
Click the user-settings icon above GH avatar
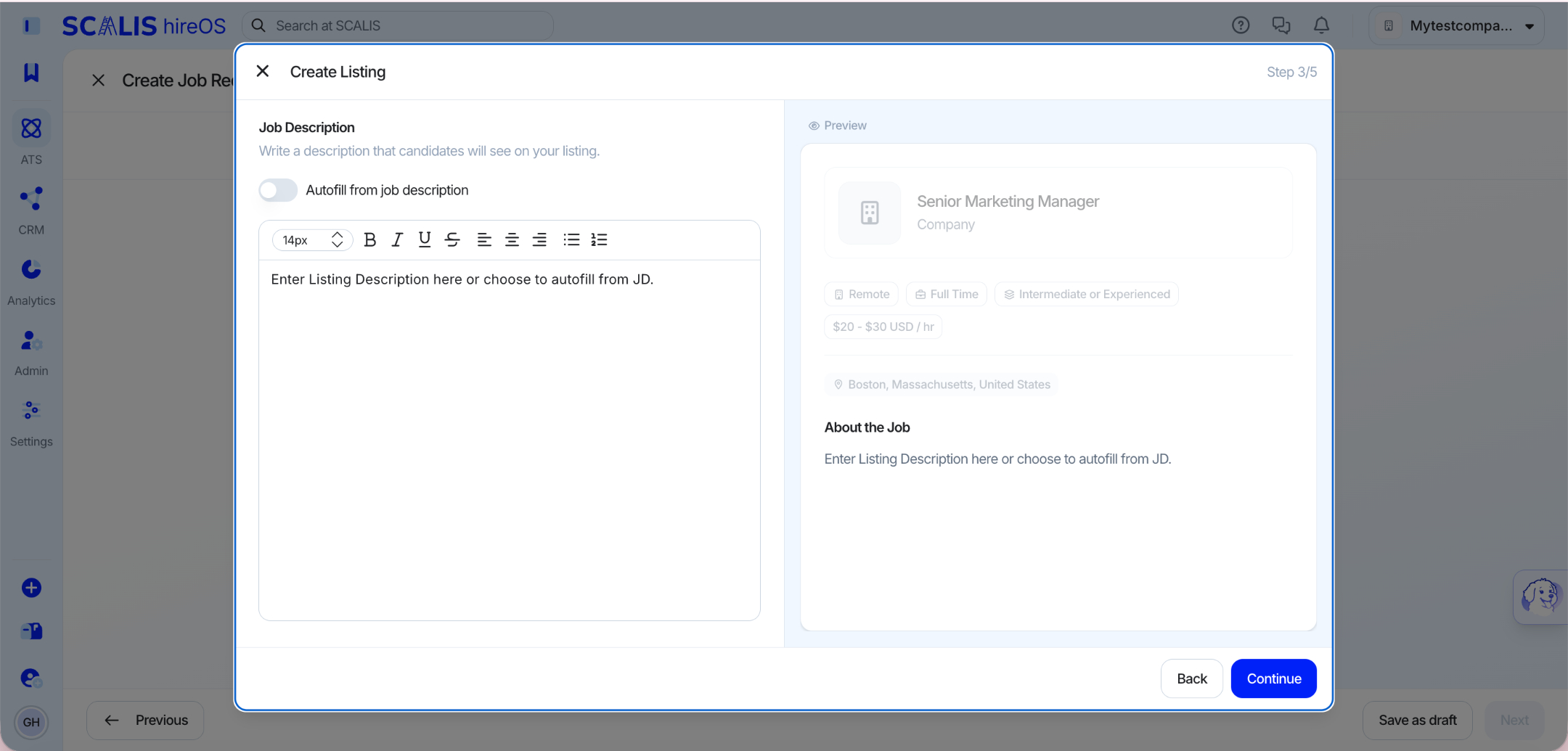[x=31, y=678]
